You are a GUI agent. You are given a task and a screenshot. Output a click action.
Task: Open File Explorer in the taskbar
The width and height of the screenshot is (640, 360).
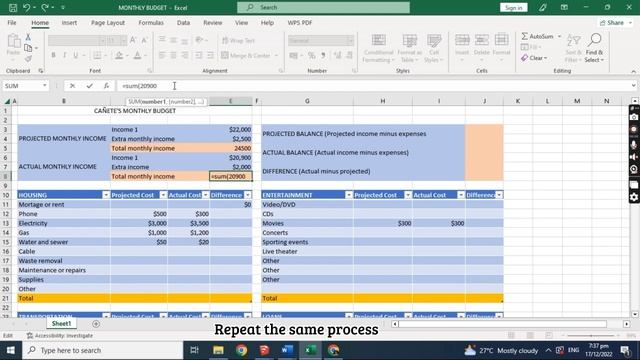click(218, 350)
